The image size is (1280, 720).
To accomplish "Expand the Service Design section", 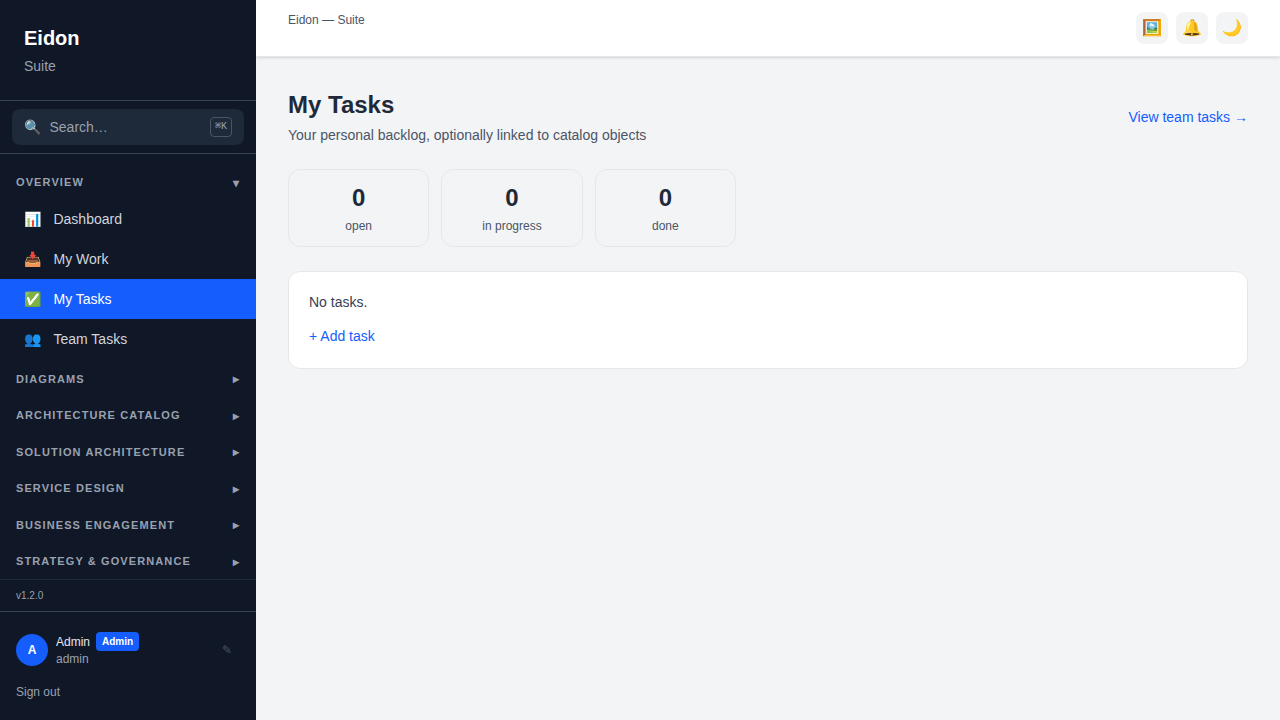I will [x=128, y=488].
